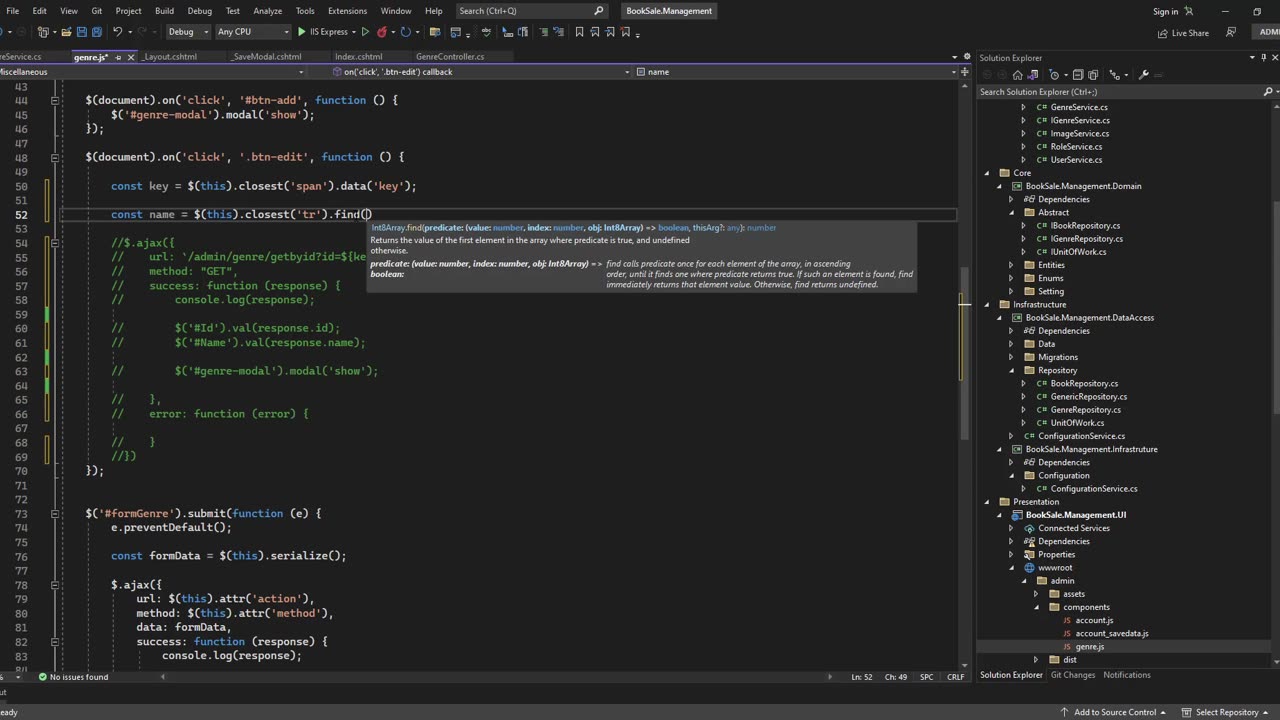
Task: Switch to the Git Changes tab
Action: [x=1073, y=675]
